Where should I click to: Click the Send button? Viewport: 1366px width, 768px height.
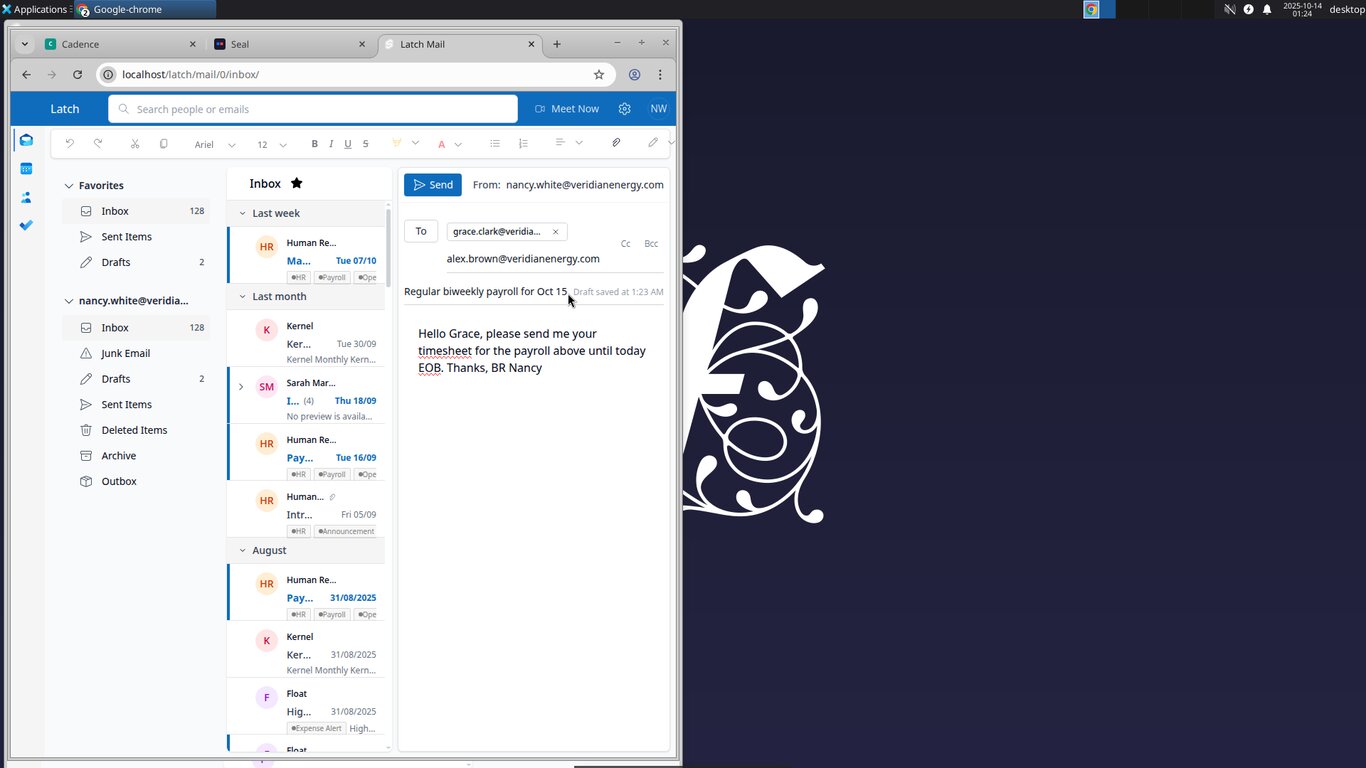pyautogui.click(x=433, y=185)
